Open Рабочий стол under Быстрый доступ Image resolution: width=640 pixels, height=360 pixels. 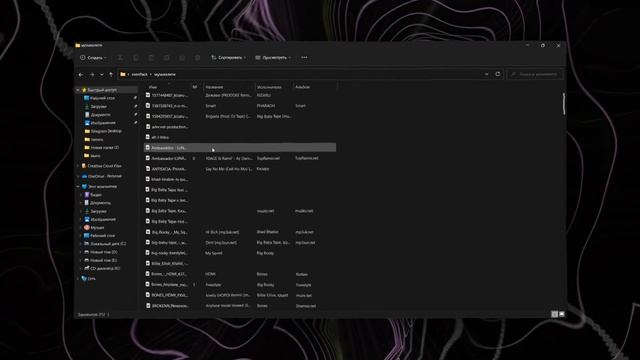(102, 98)
